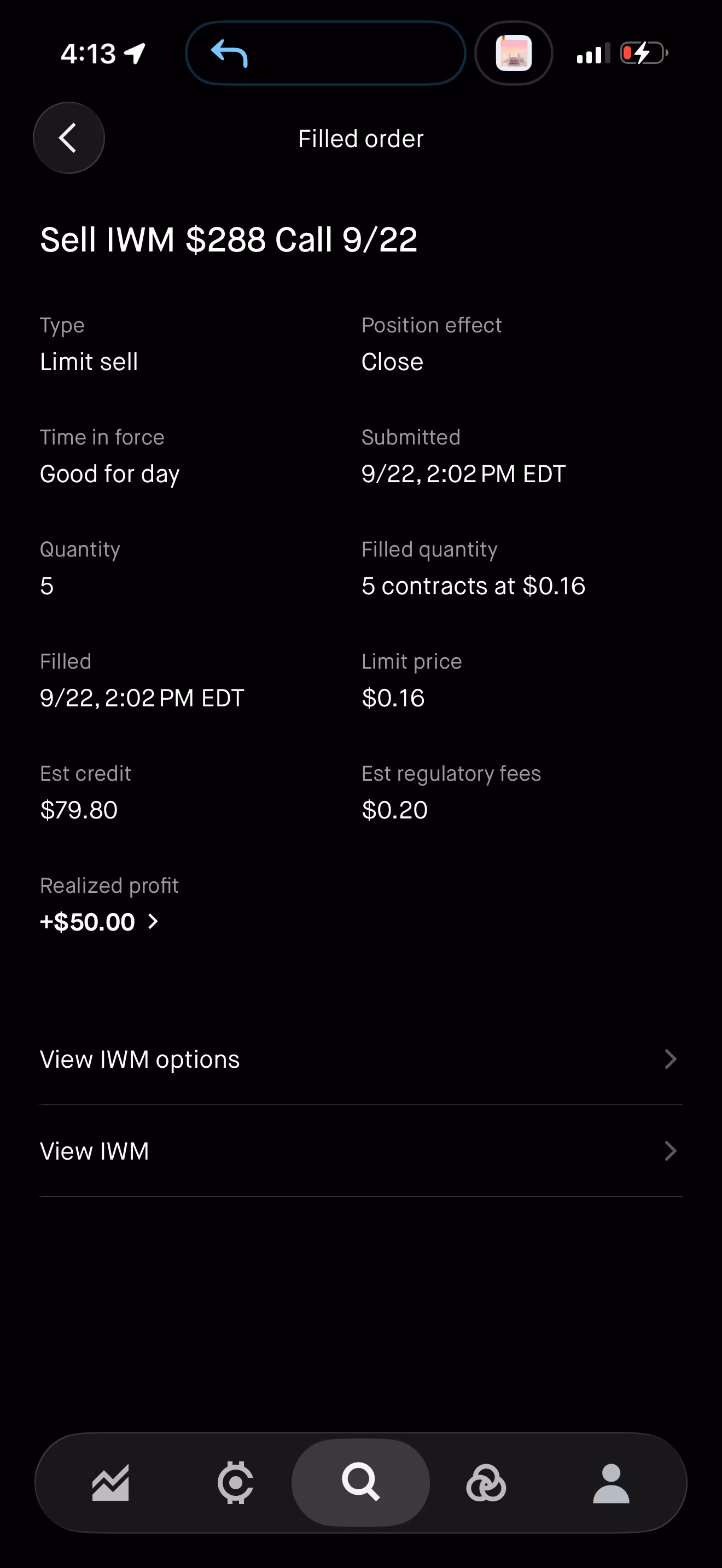Expand realized profit +$50.00 details
The image size is (722, 1568).
[99, 922]
